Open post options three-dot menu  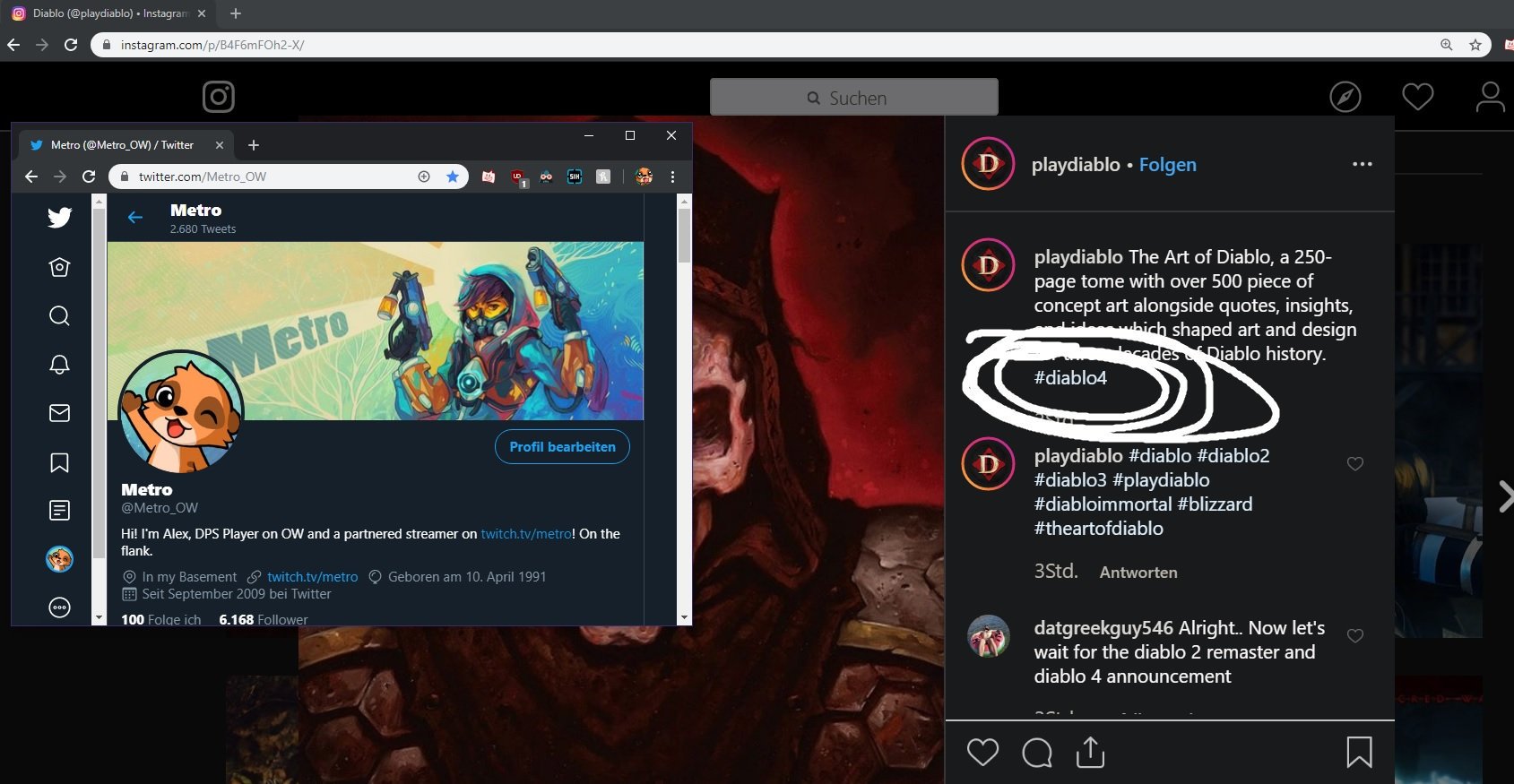(x=1362, y=164)
